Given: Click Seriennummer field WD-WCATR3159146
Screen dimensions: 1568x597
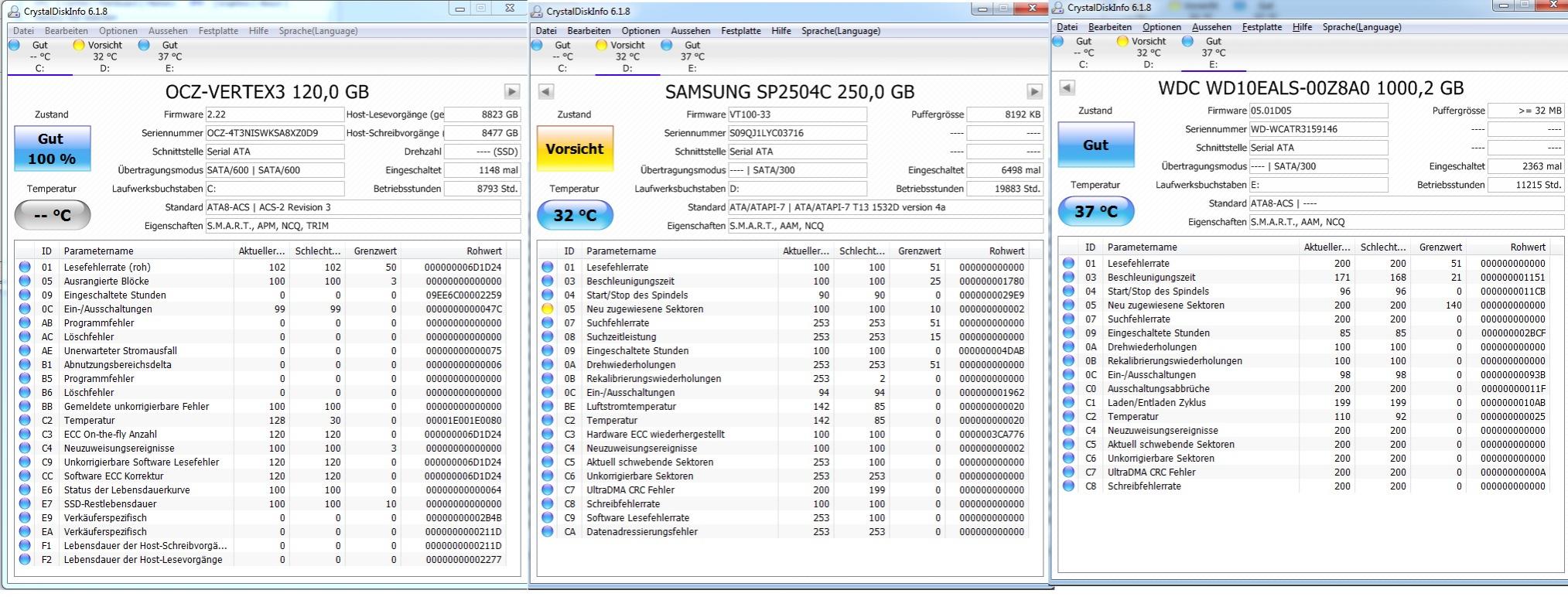Looking at the screenshot, I should click(x=1319, y=129).
